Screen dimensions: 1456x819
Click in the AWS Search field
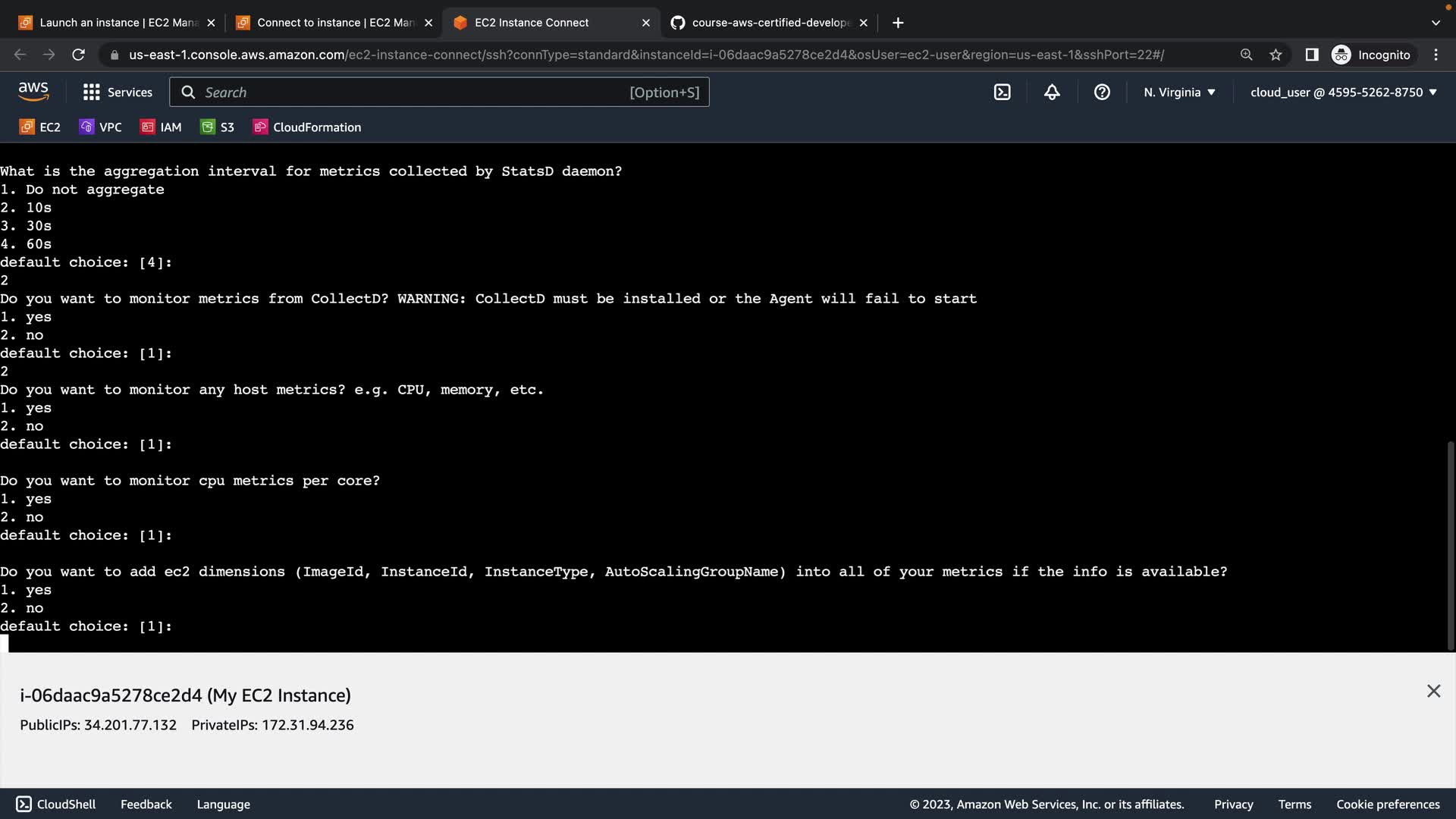[x=409, y=93]
